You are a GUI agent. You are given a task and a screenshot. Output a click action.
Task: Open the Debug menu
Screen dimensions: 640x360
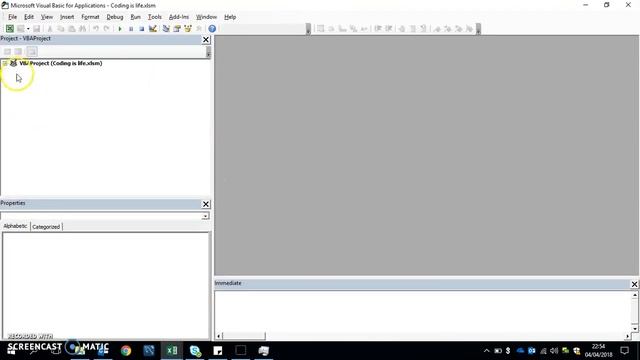(115, 17)
